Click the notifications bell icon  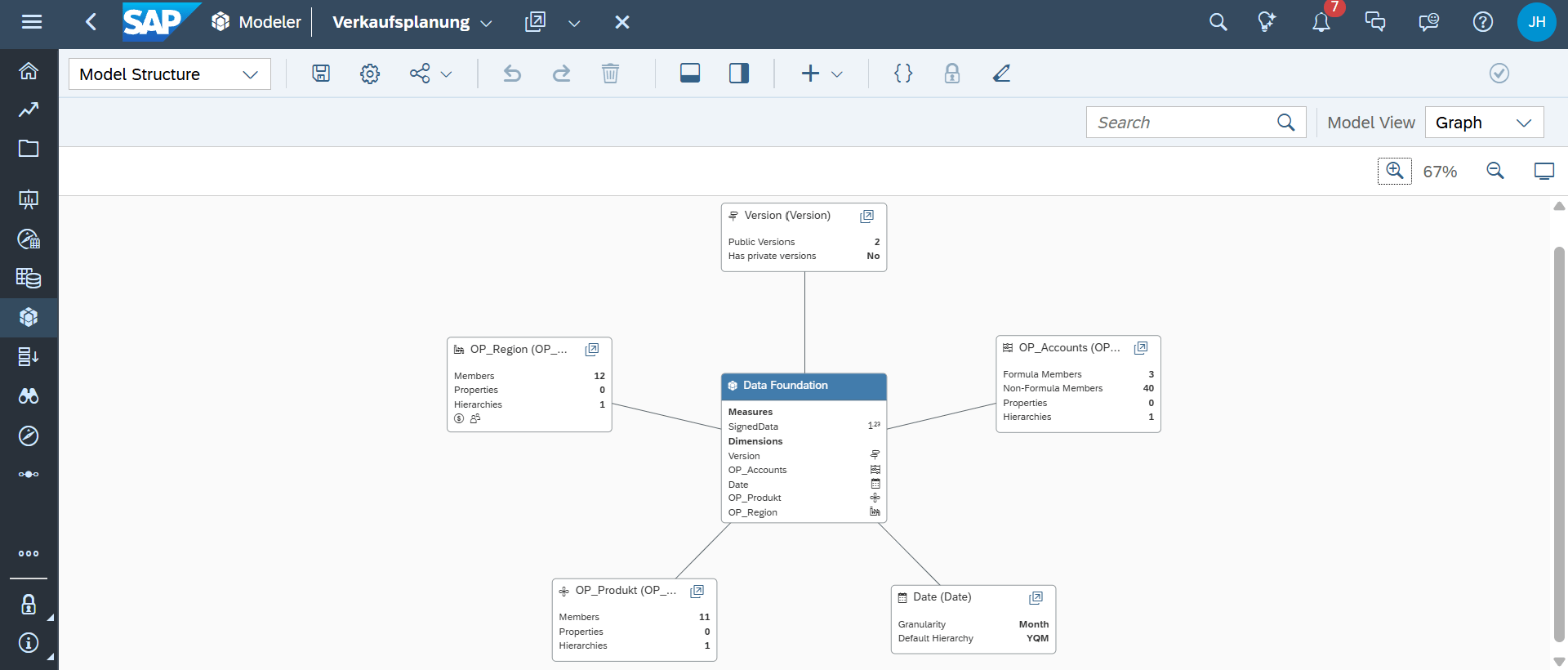pyautogui.click(x=1321, y=22)
